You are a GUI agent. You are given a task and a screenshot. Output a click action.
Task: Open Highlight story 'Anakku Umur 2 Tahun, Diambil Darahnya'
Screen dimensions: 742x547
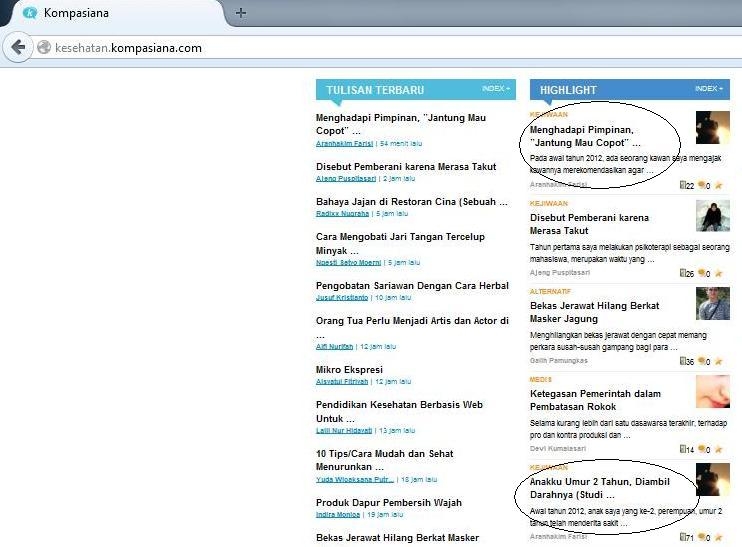600,488
